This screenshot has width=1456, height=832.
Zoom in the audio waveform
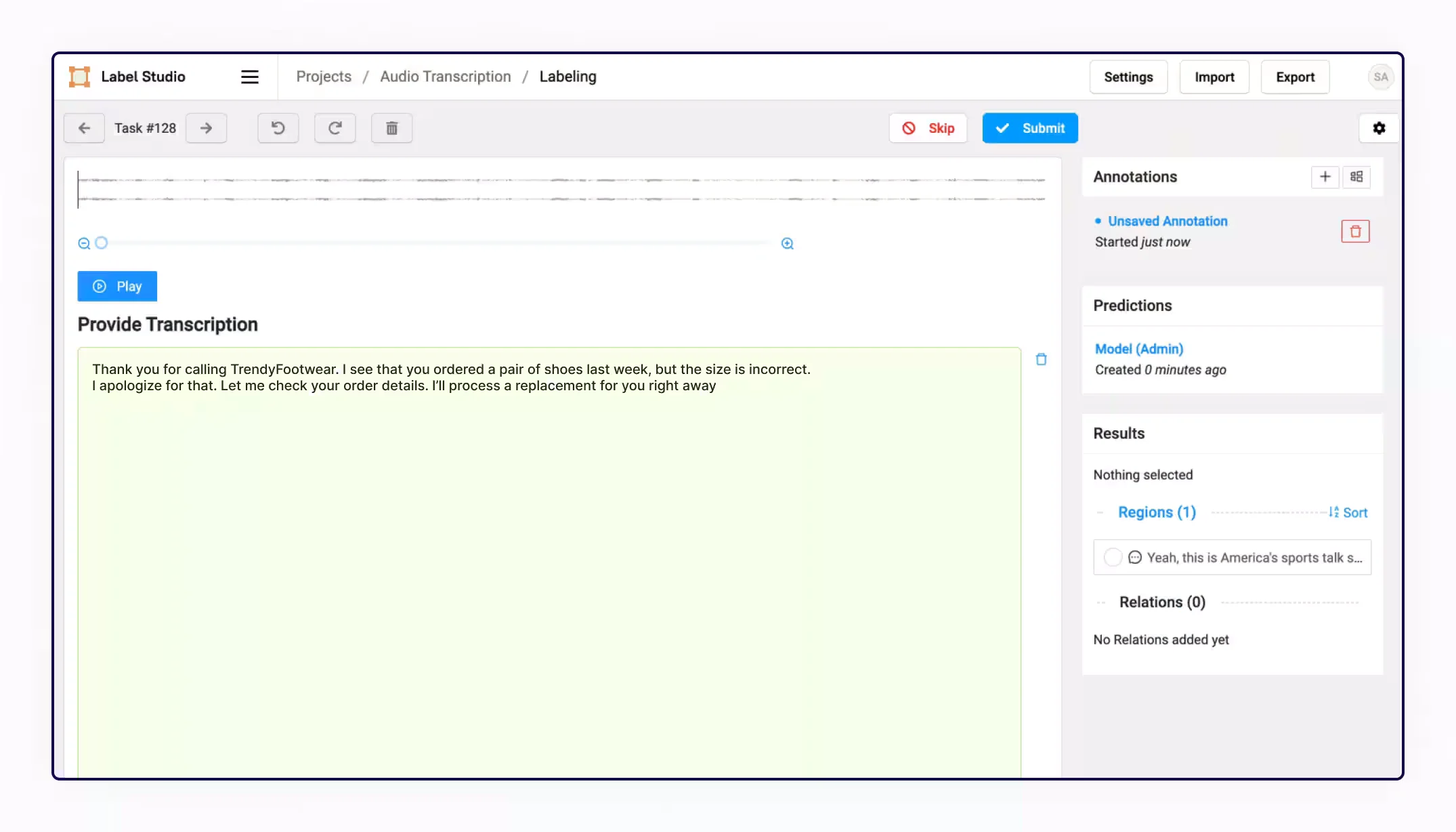point(787,243)
